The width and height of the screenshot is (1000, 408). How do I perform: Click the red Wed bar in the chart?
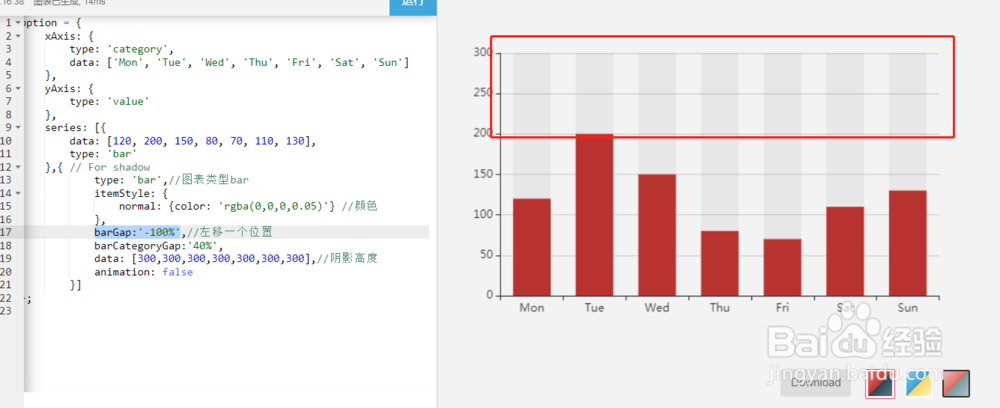(x=657, y=235)
